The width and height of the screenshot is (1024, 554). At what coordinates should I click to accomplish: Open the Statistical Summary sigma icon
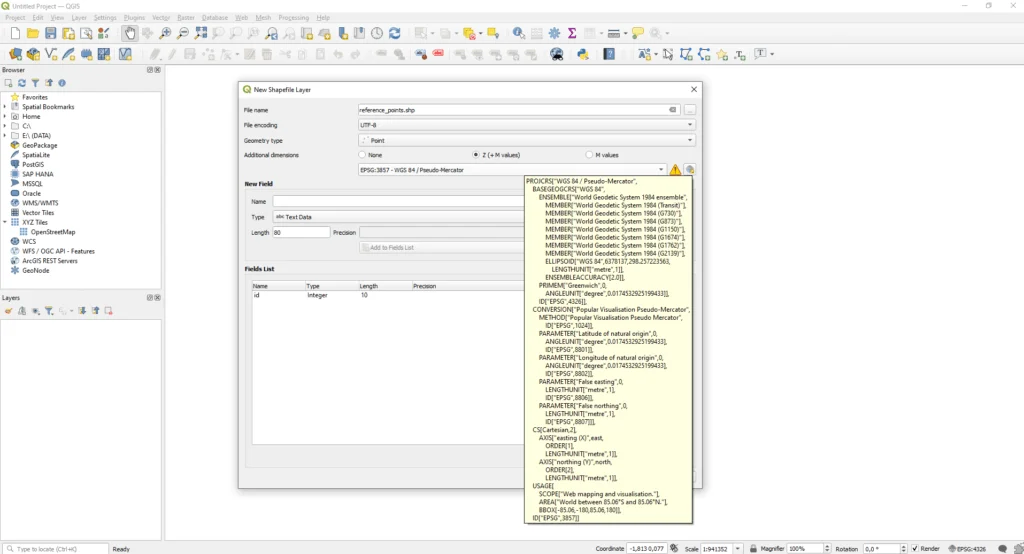[572, 33]
